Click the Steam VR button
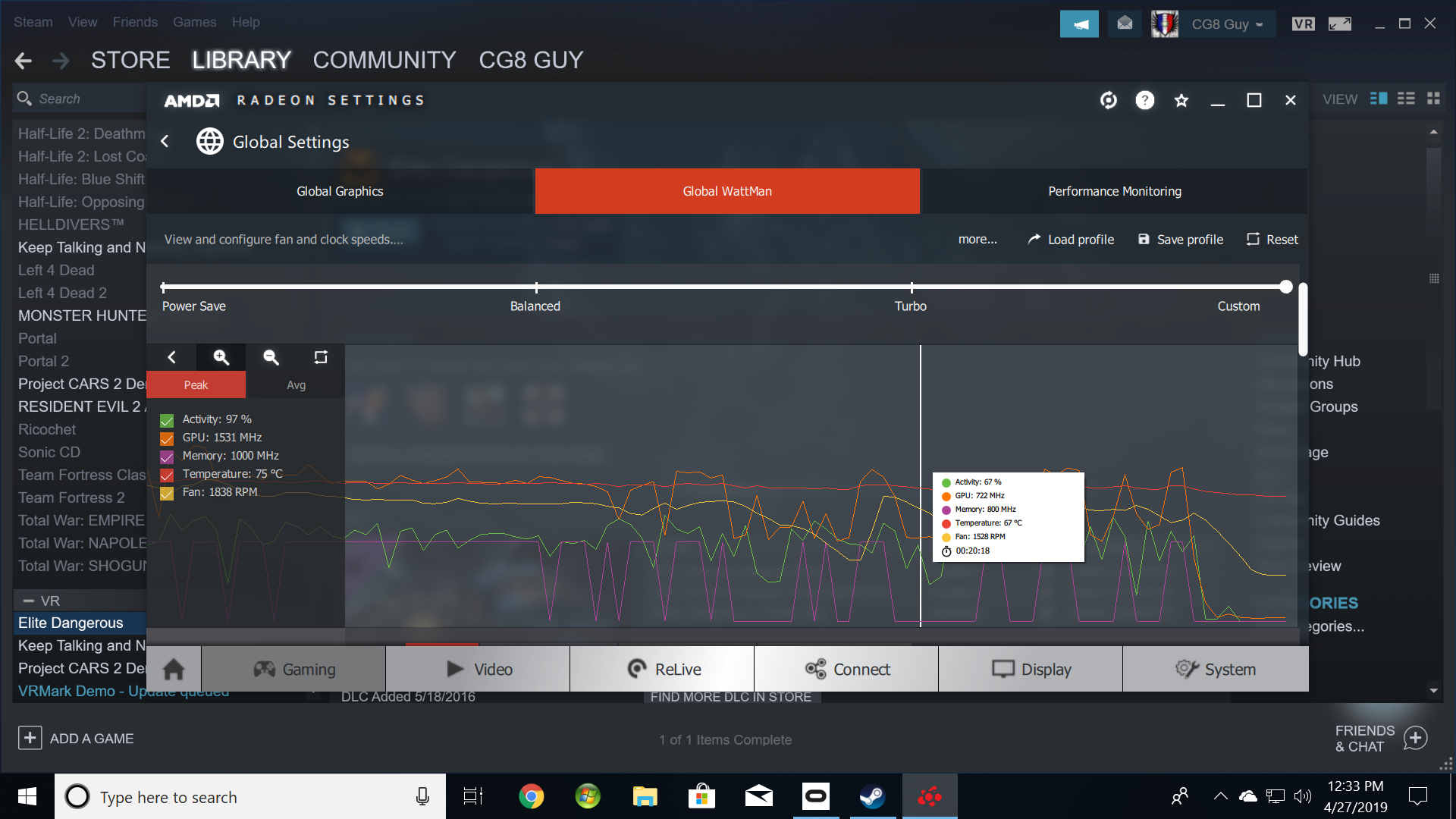The height and width of the screenshot is (819, 1456). tap(1304, 24)
